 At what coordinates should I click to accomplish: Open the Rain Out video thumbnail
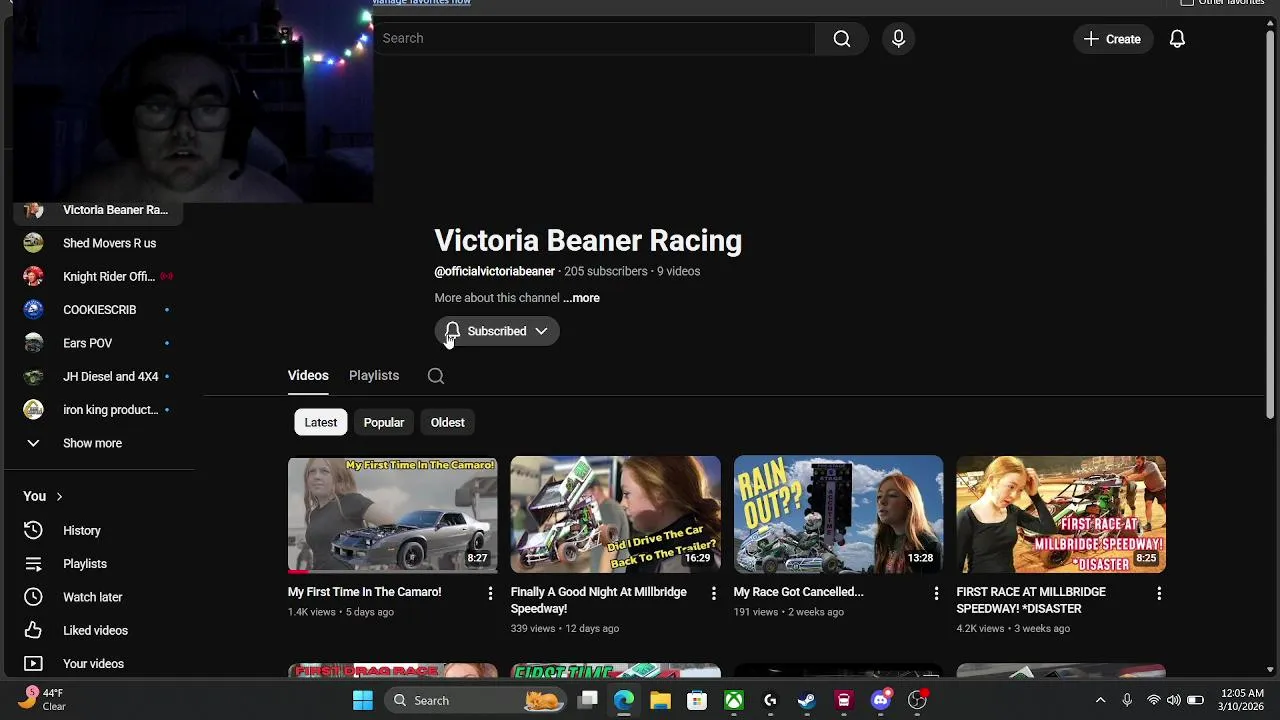838,514
